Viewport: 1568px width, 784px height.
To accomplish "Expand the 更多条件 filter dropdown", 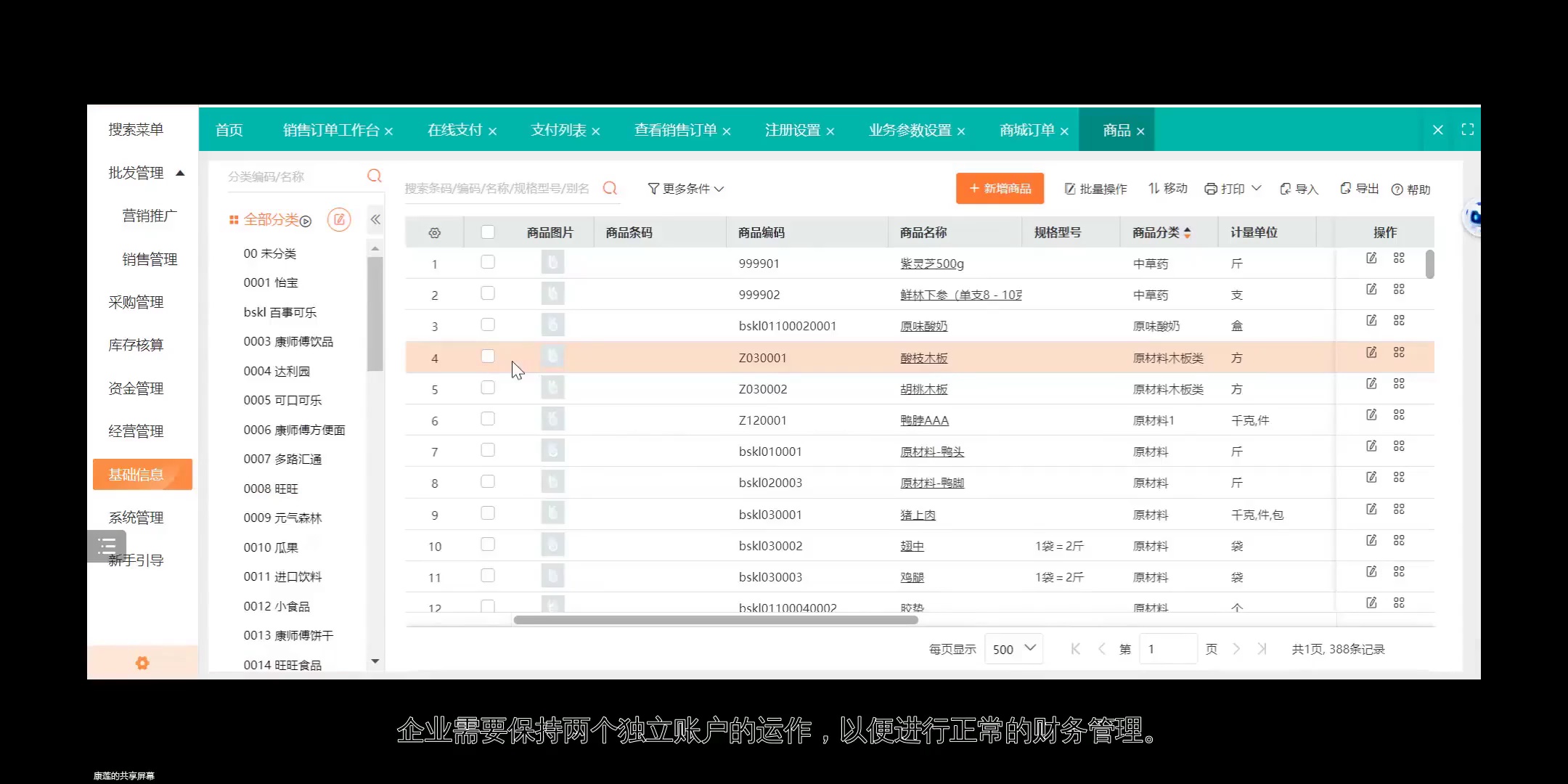I will click(x=683, y=188).
